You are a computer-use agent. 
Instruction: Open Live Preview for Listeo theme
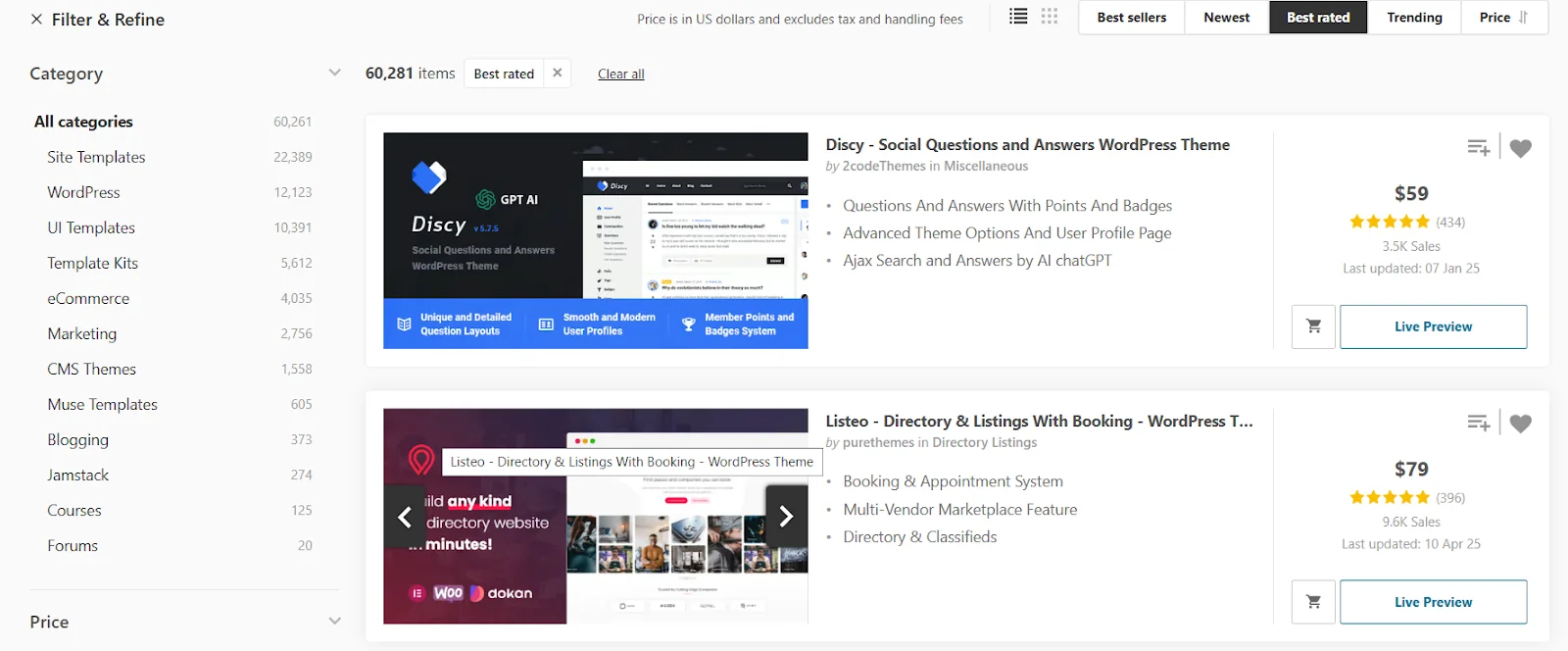click(1433, 602)
